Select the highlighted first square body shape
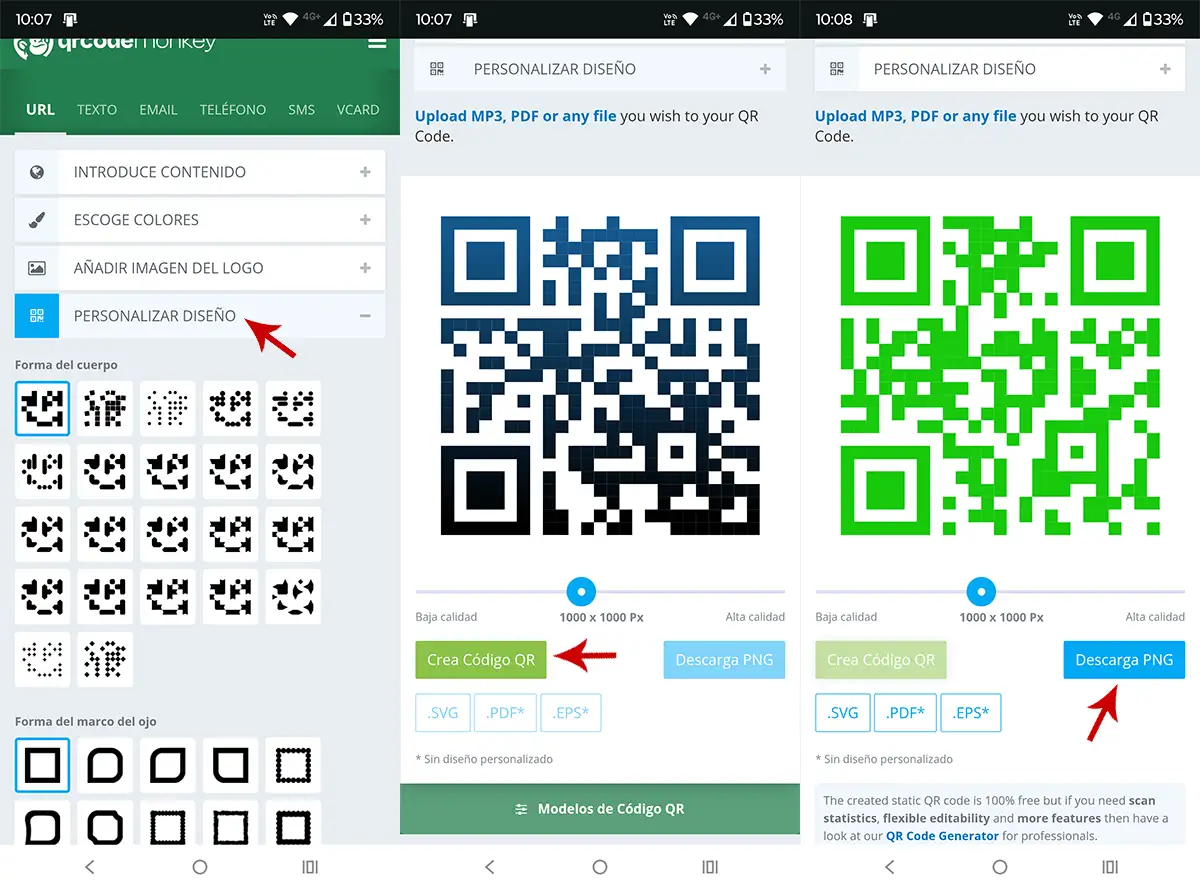The height and width of the screenshot is (889, 1200). point(42,408)
